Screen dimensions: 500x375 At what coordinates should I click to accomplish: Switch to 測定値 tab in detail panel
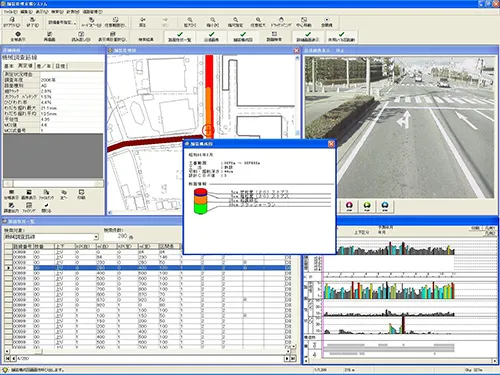tap(25, 66)
